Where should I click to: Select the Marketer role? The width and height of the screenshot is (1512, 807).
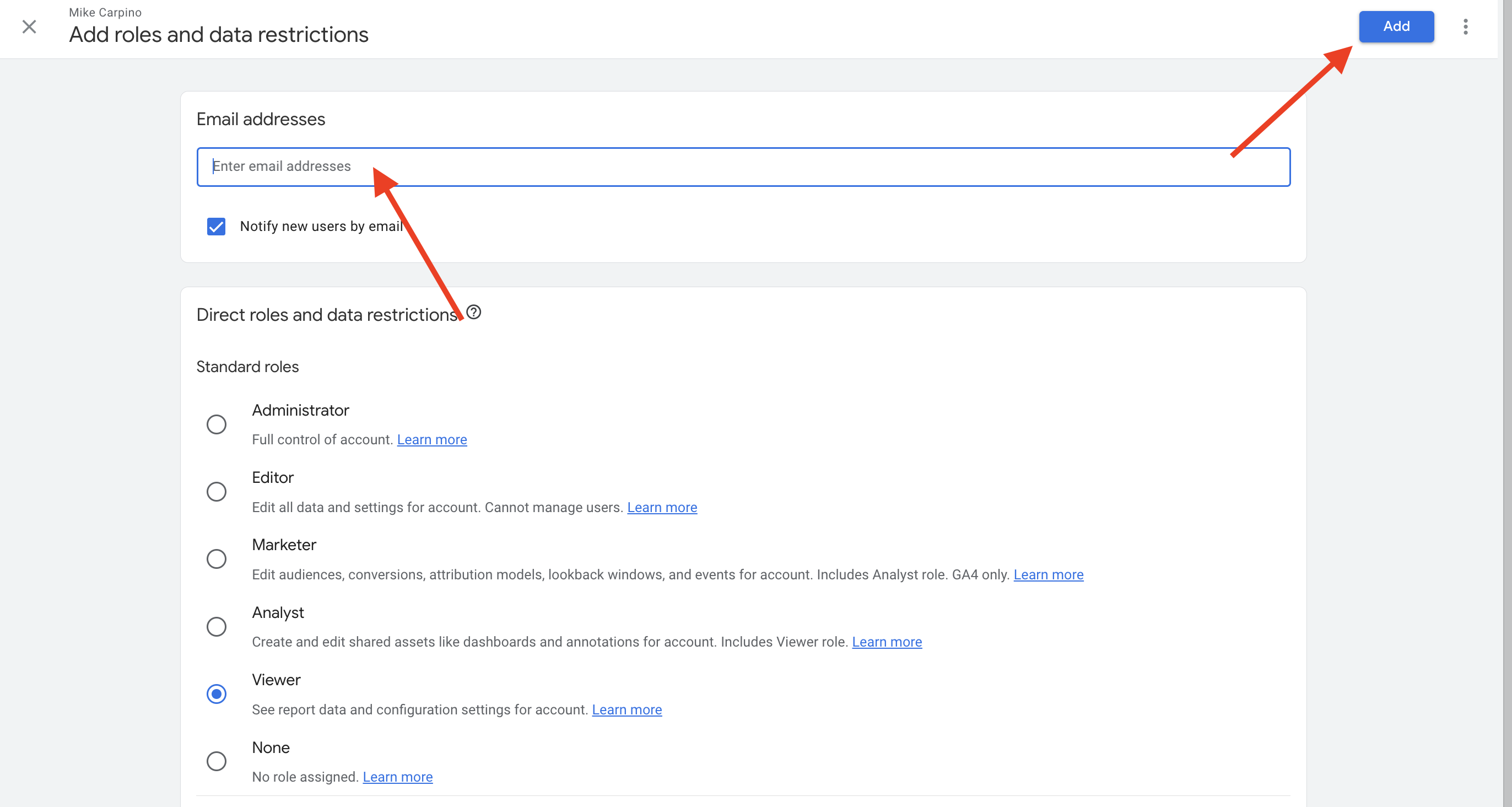(216, 558)
